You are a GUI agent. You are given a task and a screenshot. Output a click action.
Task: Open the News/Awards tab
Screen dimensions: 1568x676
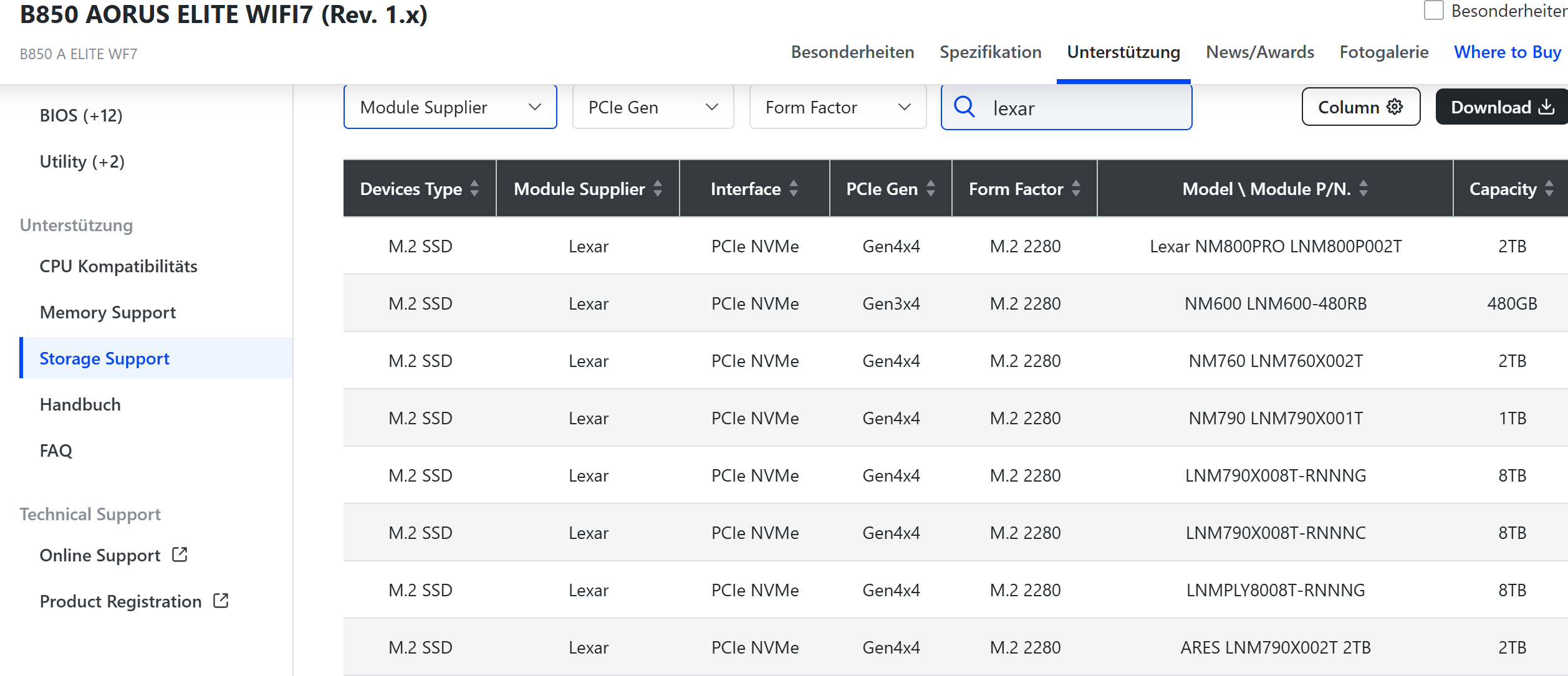pyautogui.click(x=1260, y=52)
